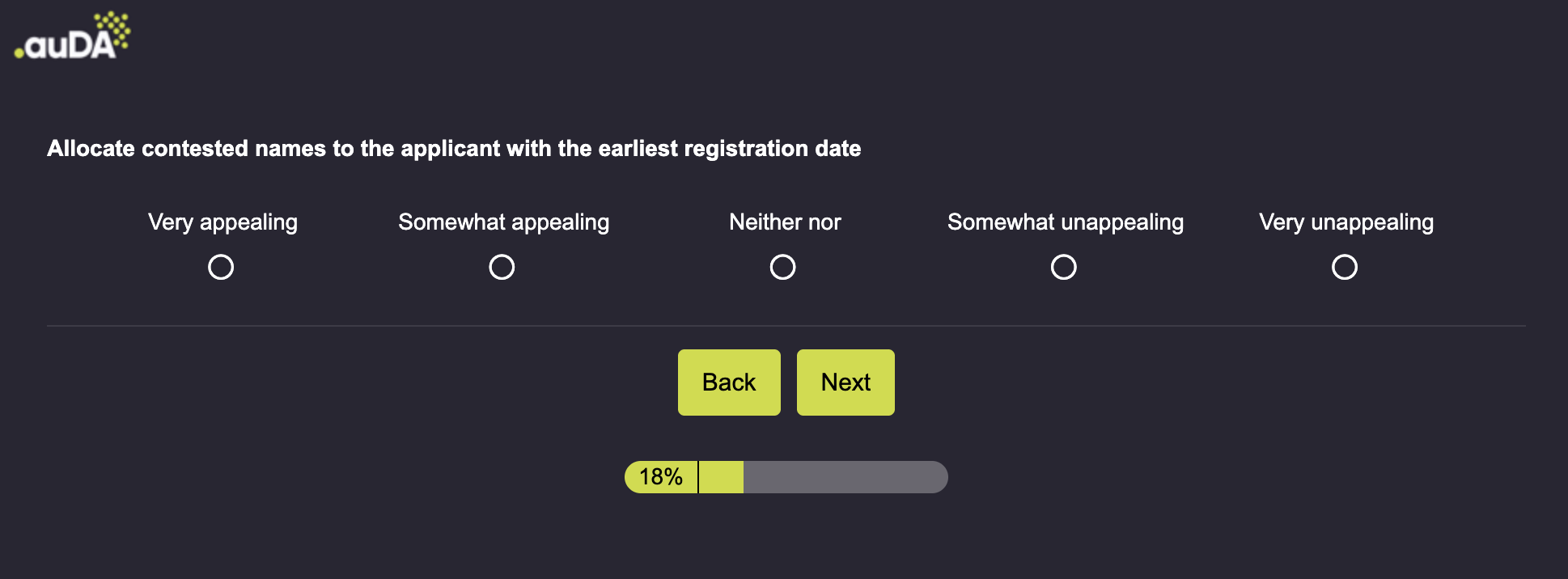Click the 'Somewhat appealing' text label
Viewport: 1568px width, 579px height.
coord(503,222)
